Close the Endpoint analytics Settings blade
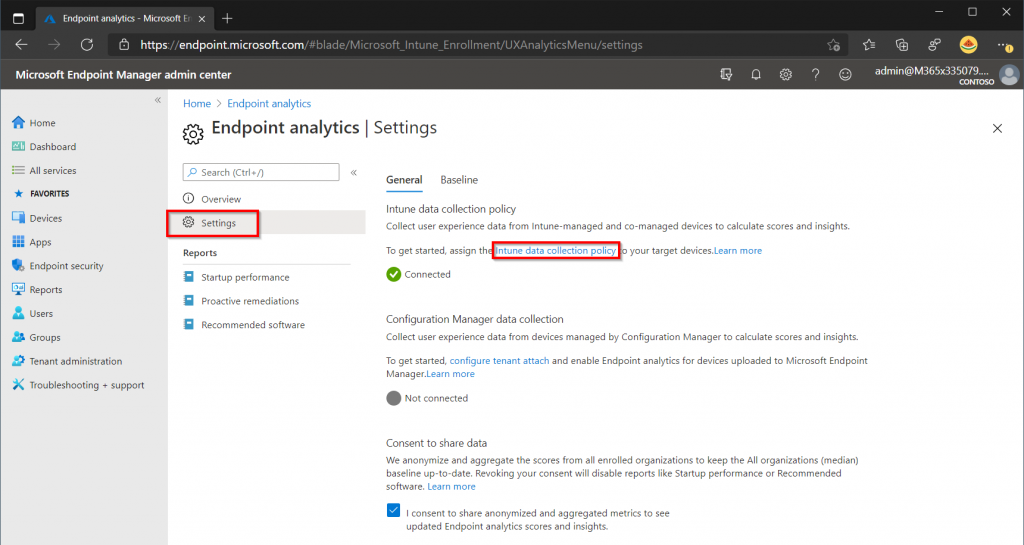1024x545 pixels. 997,129
